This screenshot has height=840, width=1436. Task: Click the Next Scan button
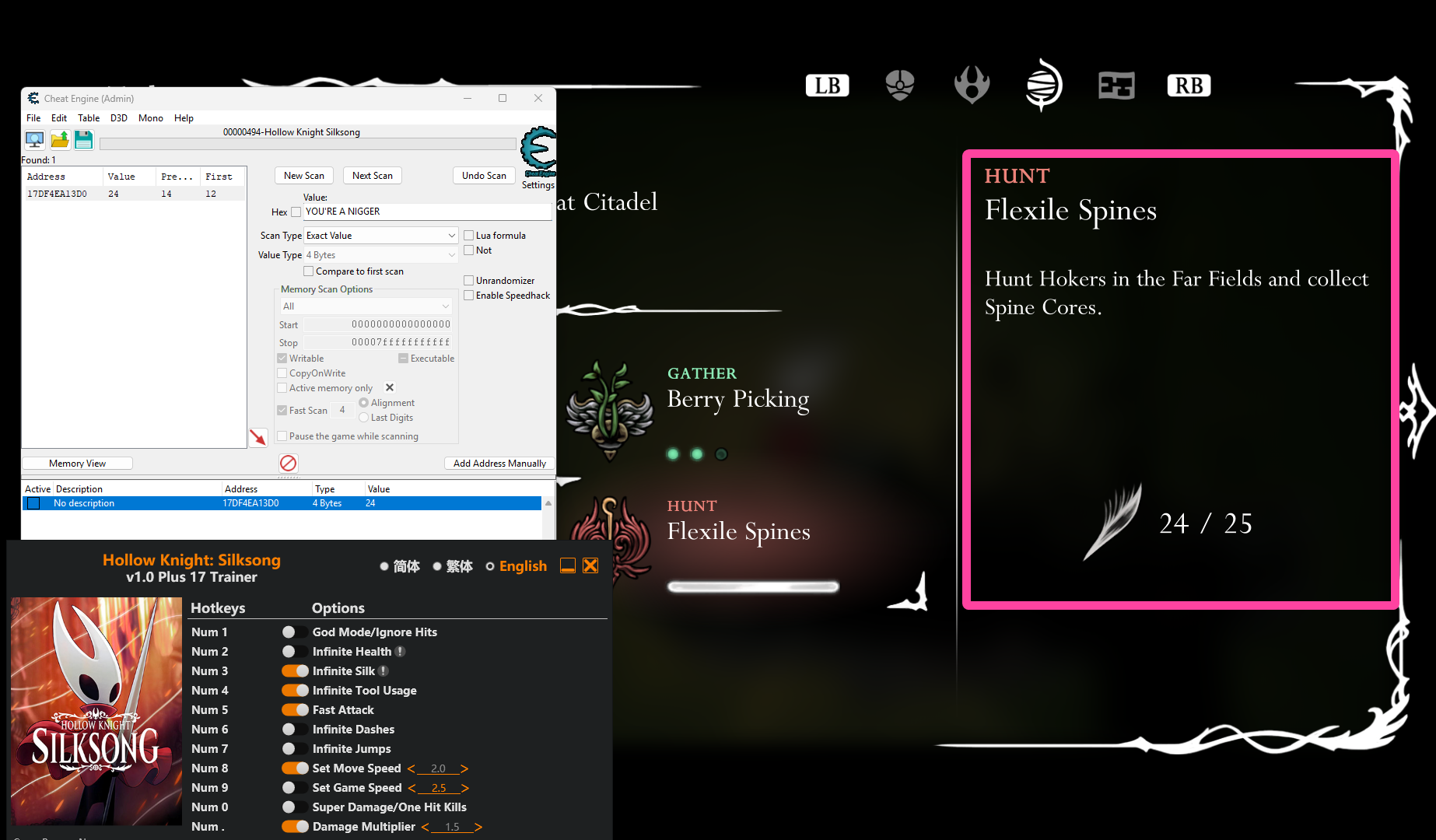pos(373,176)
